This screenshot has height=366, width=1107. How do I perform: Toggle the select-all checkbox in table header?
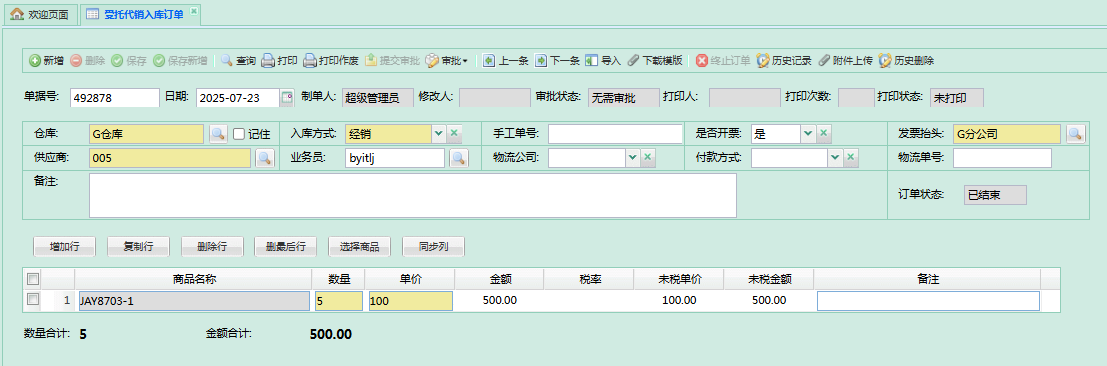click(32, 278)
